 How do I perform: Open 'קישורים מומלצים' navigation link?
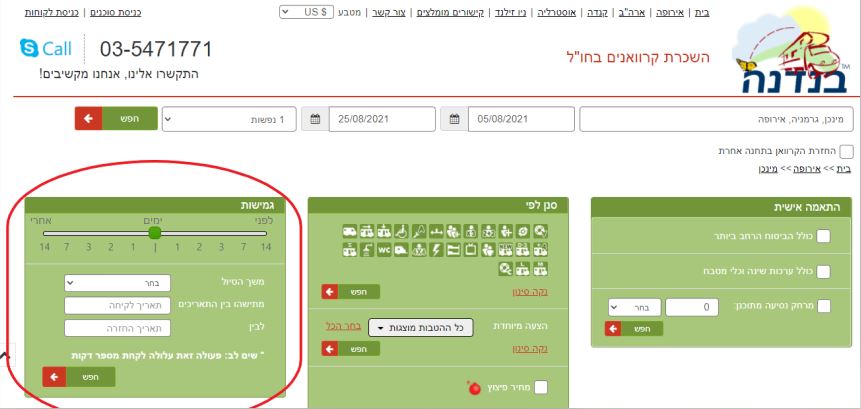[448, 12]
